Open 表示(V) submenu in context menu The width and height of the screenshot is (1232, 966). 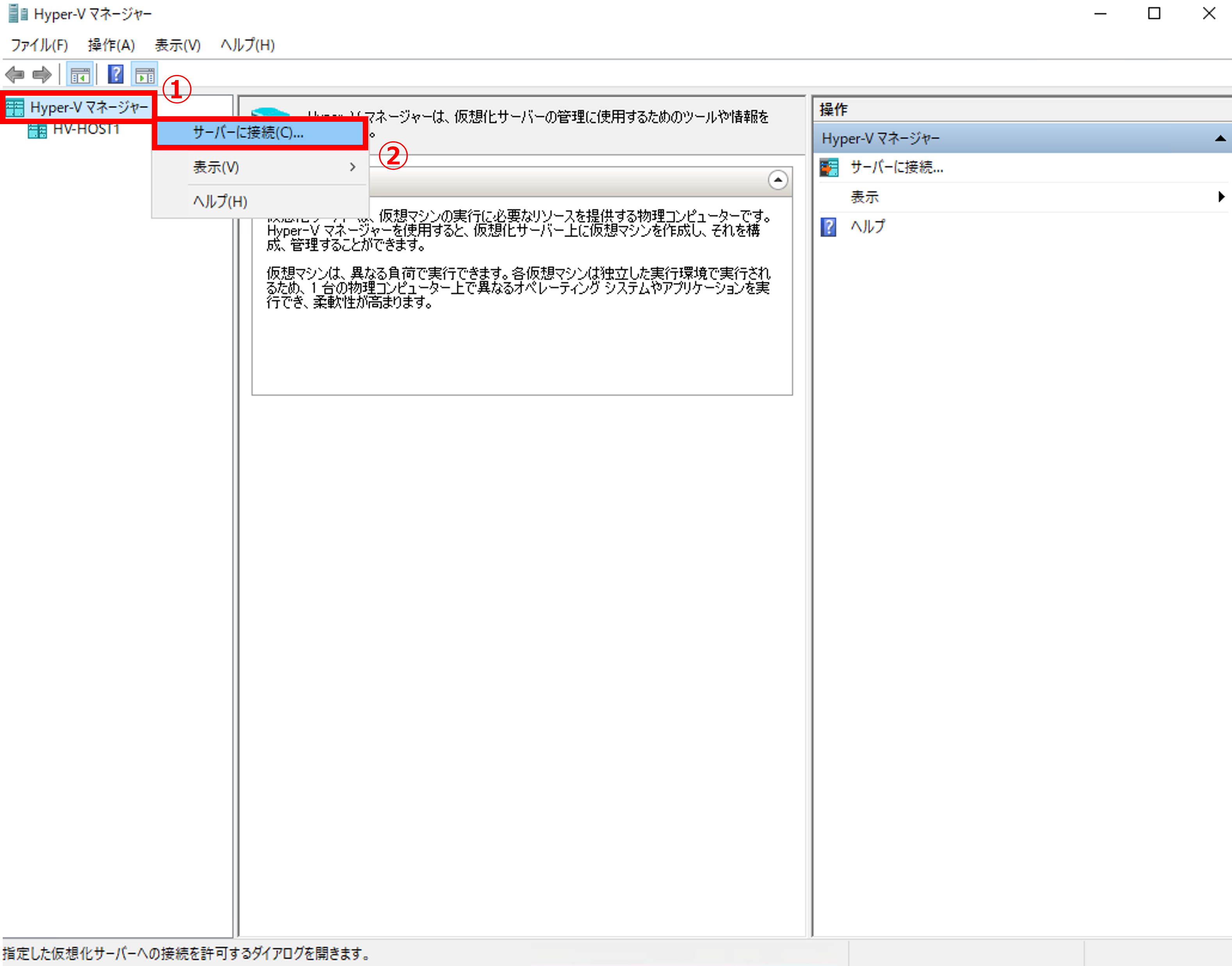[260, 167]
